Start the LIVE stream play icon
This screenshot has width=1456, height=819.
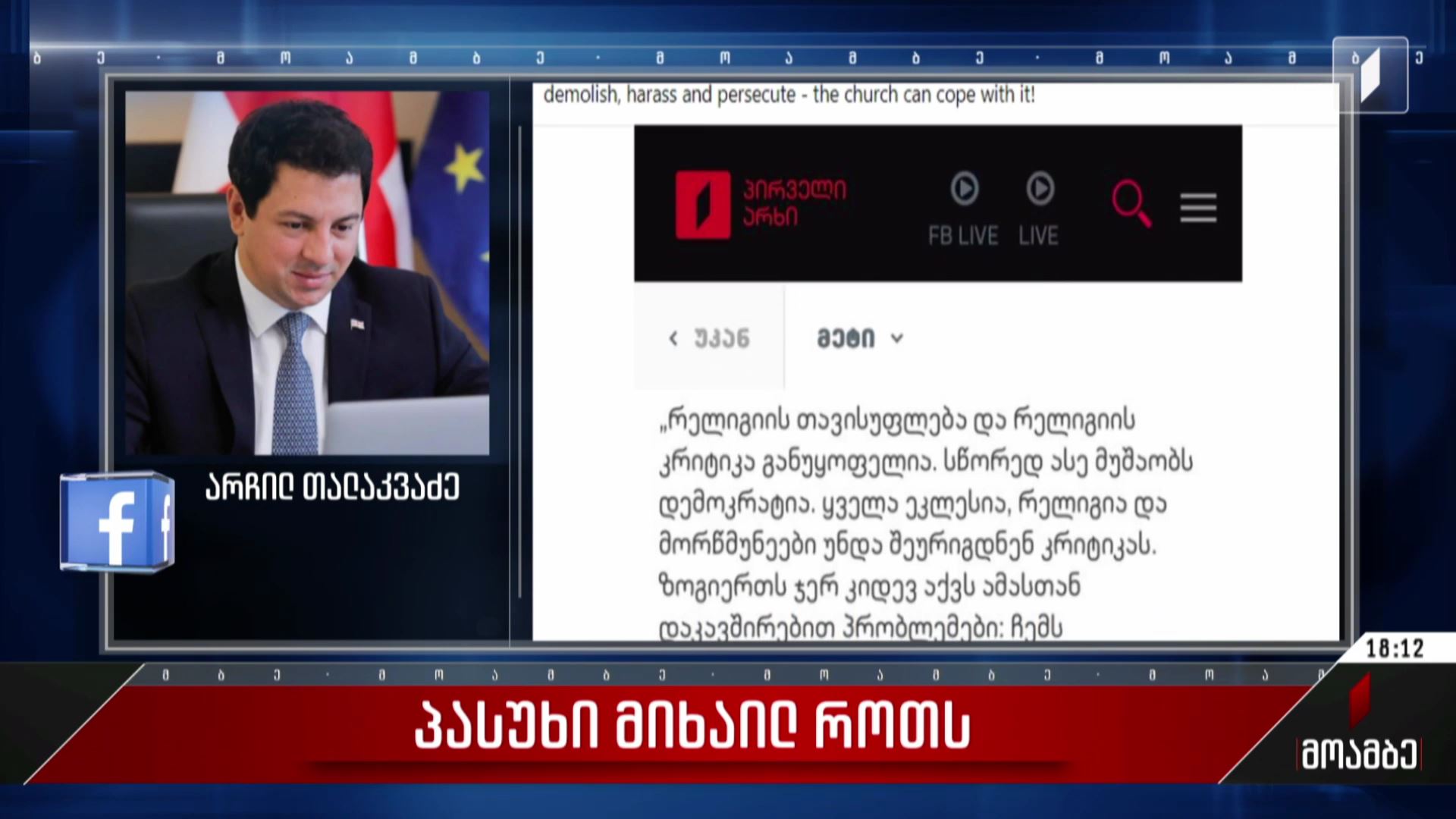click(1040, 188)
